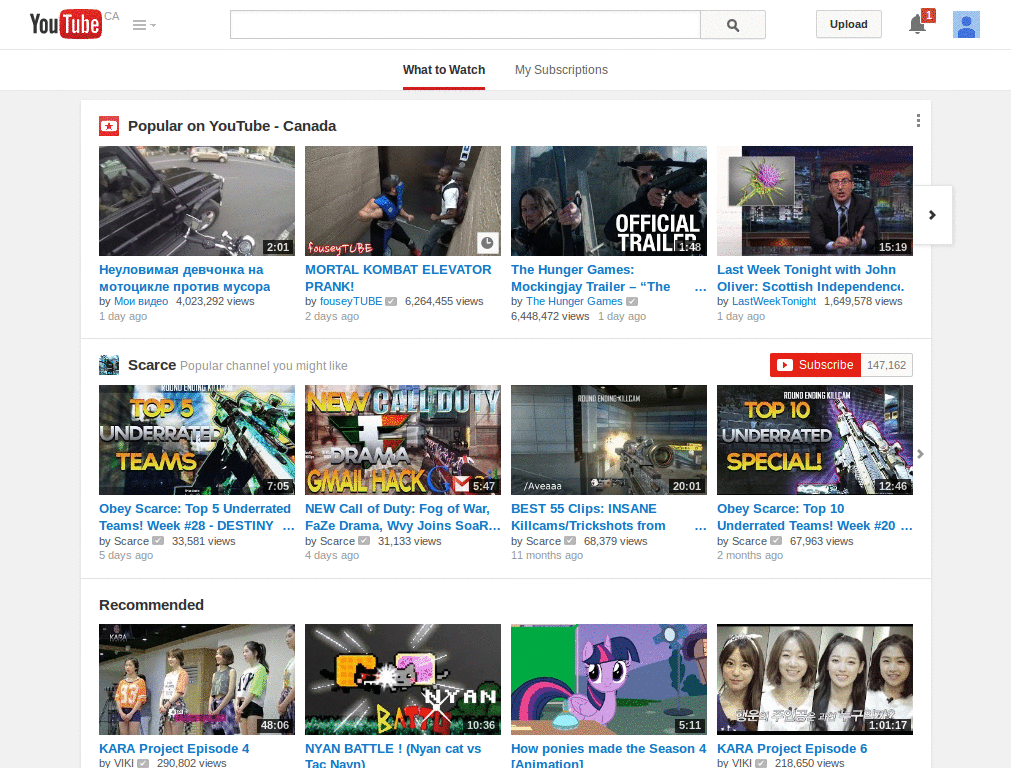Click the 6,264,455 views text

(x=444, y=302)
